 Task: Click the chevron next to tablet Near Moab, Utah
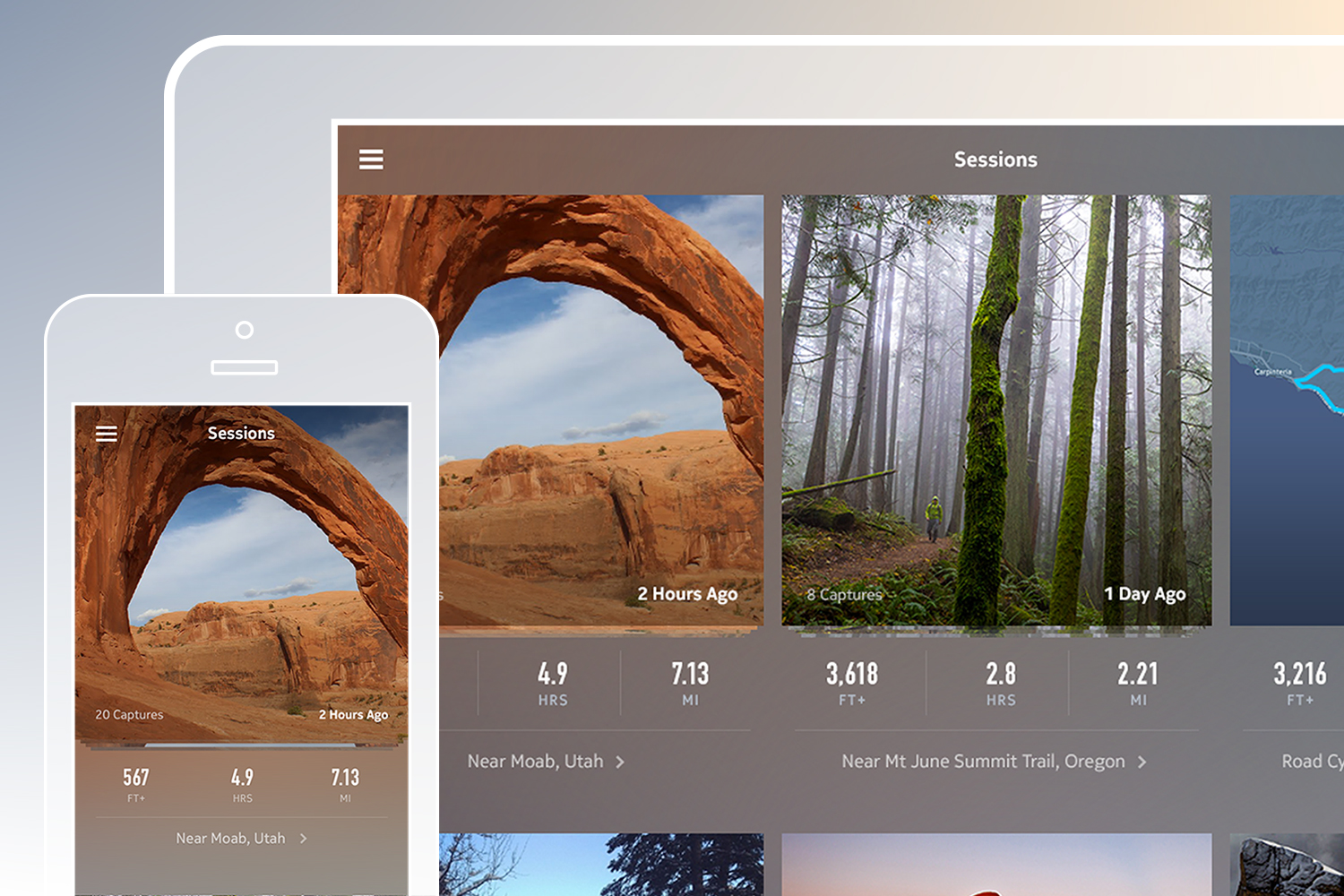click(x=620, y=762)
